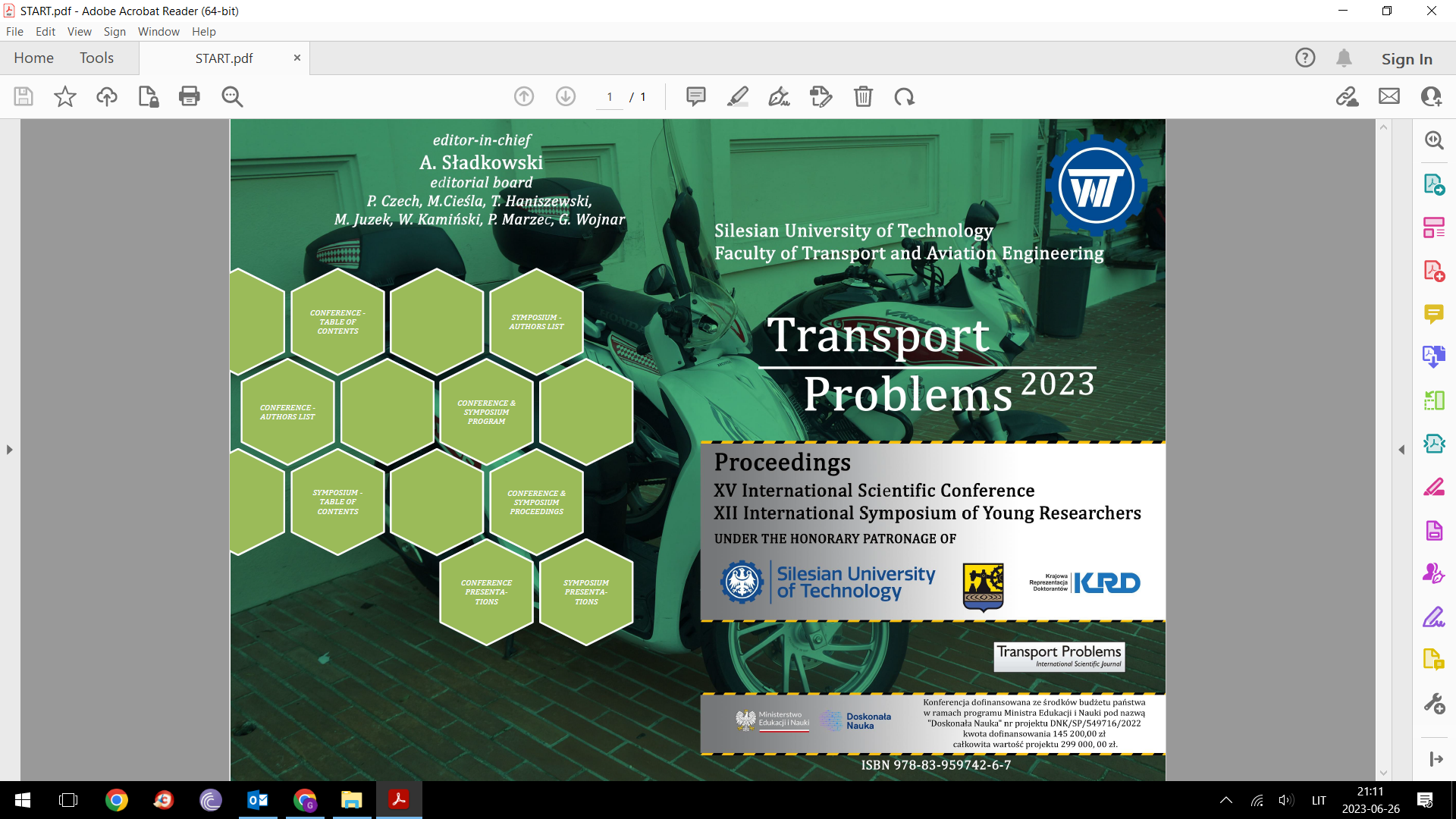The image size is (1456, 819).
Task: Open the Window menu
Action: click(x=158, y=31)
